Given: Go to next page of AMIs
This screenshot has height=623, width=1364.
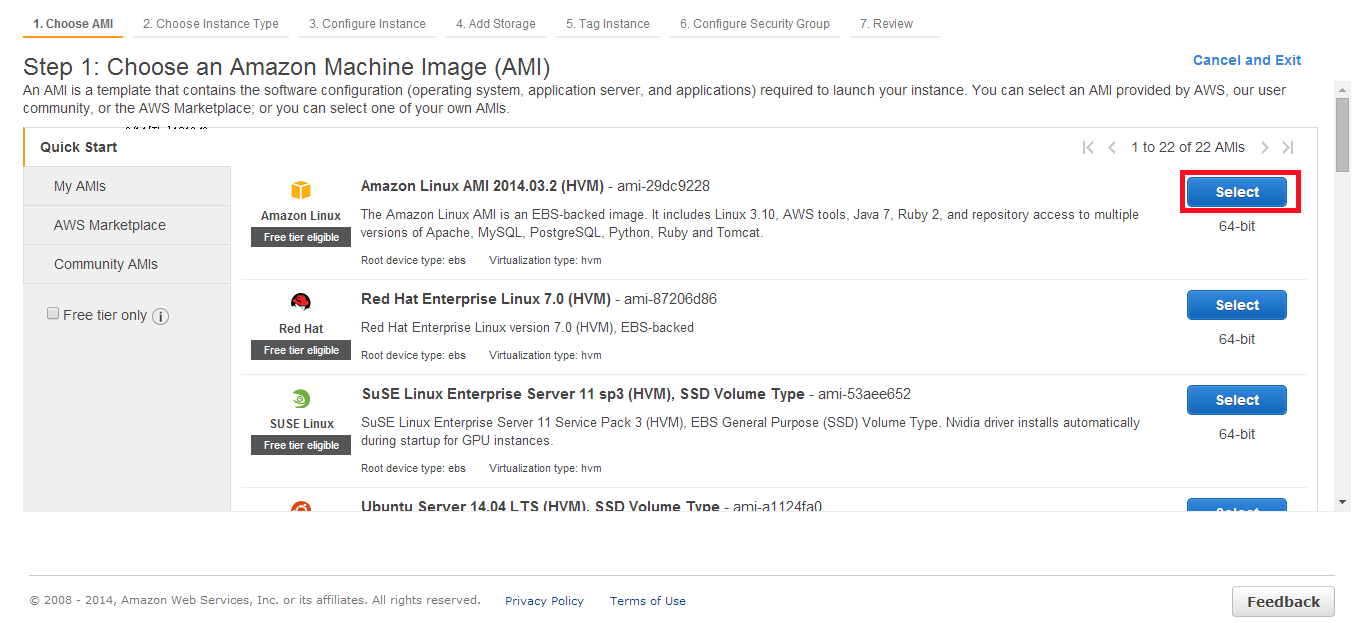Looking at the screenshot, I should [1265, 148].
